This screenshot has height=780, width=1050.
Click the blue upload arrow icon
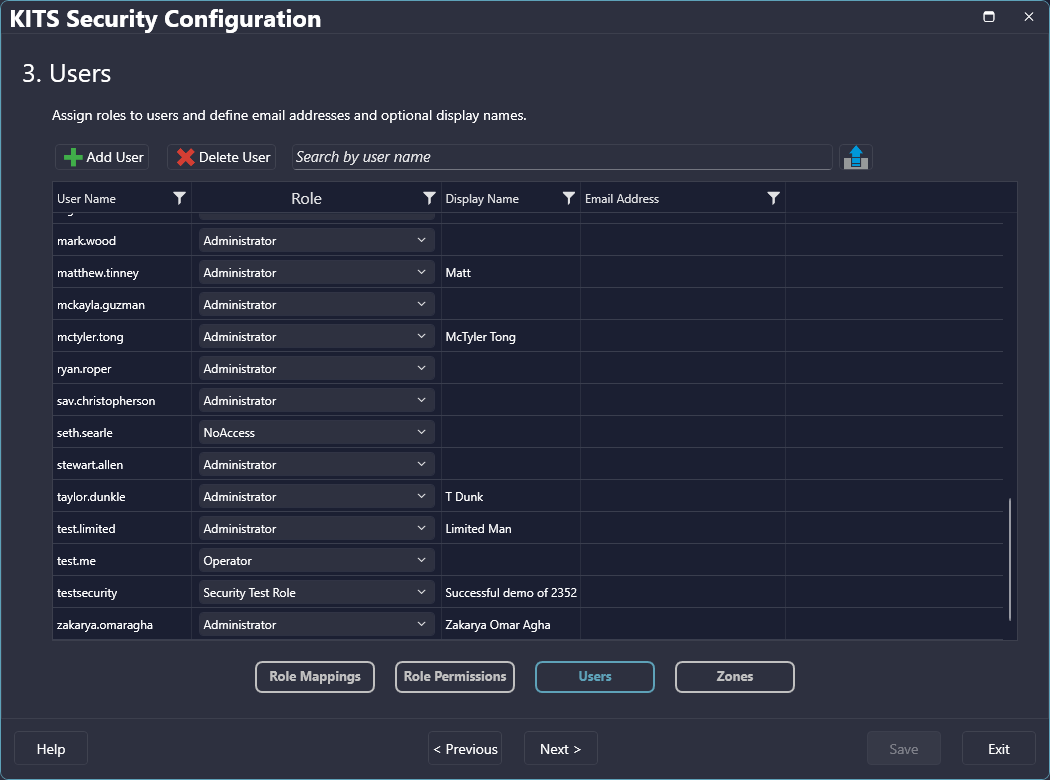855,157
